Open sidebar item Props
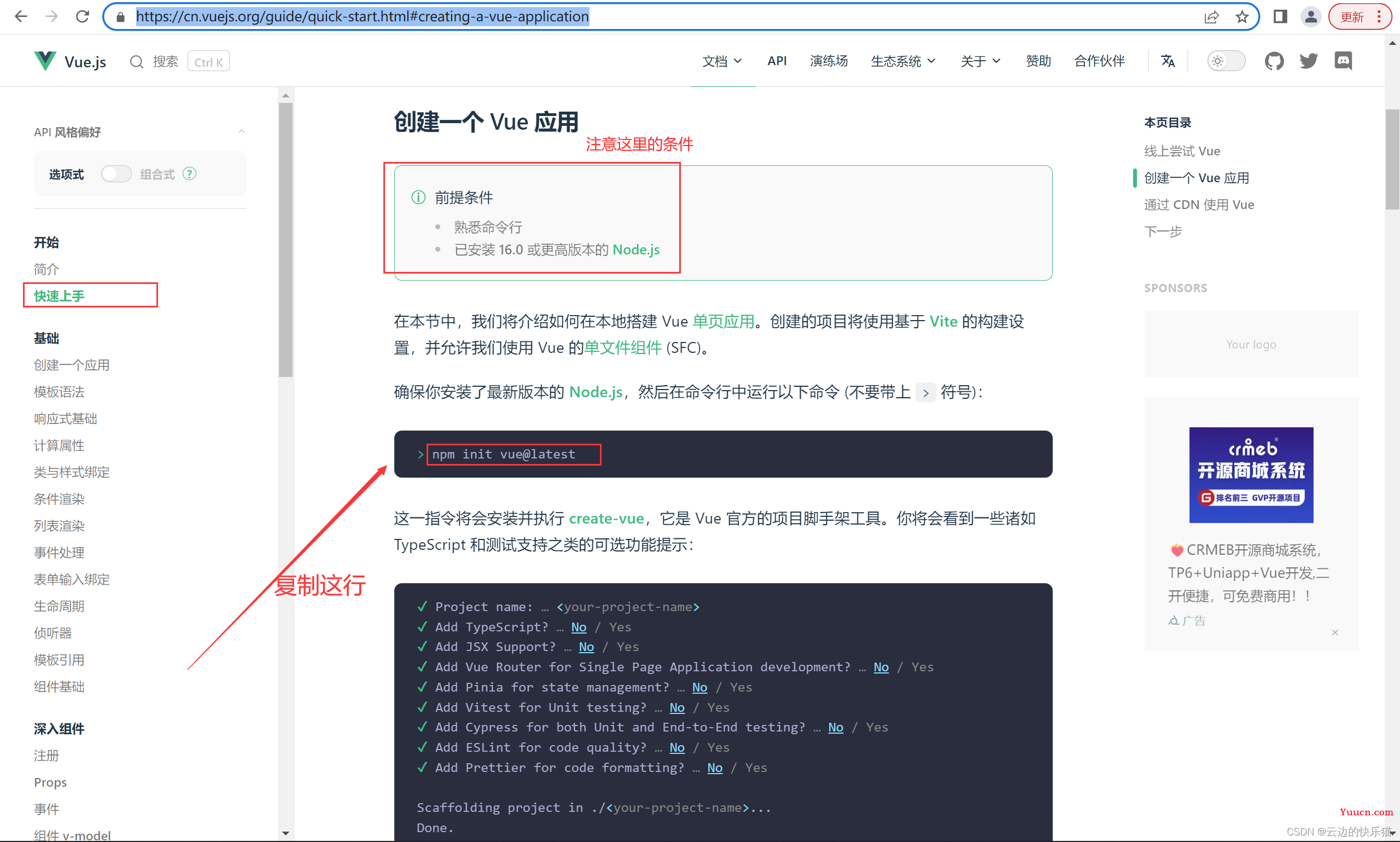This screenshot has height=842, width=1400. [x=50, y=782]
